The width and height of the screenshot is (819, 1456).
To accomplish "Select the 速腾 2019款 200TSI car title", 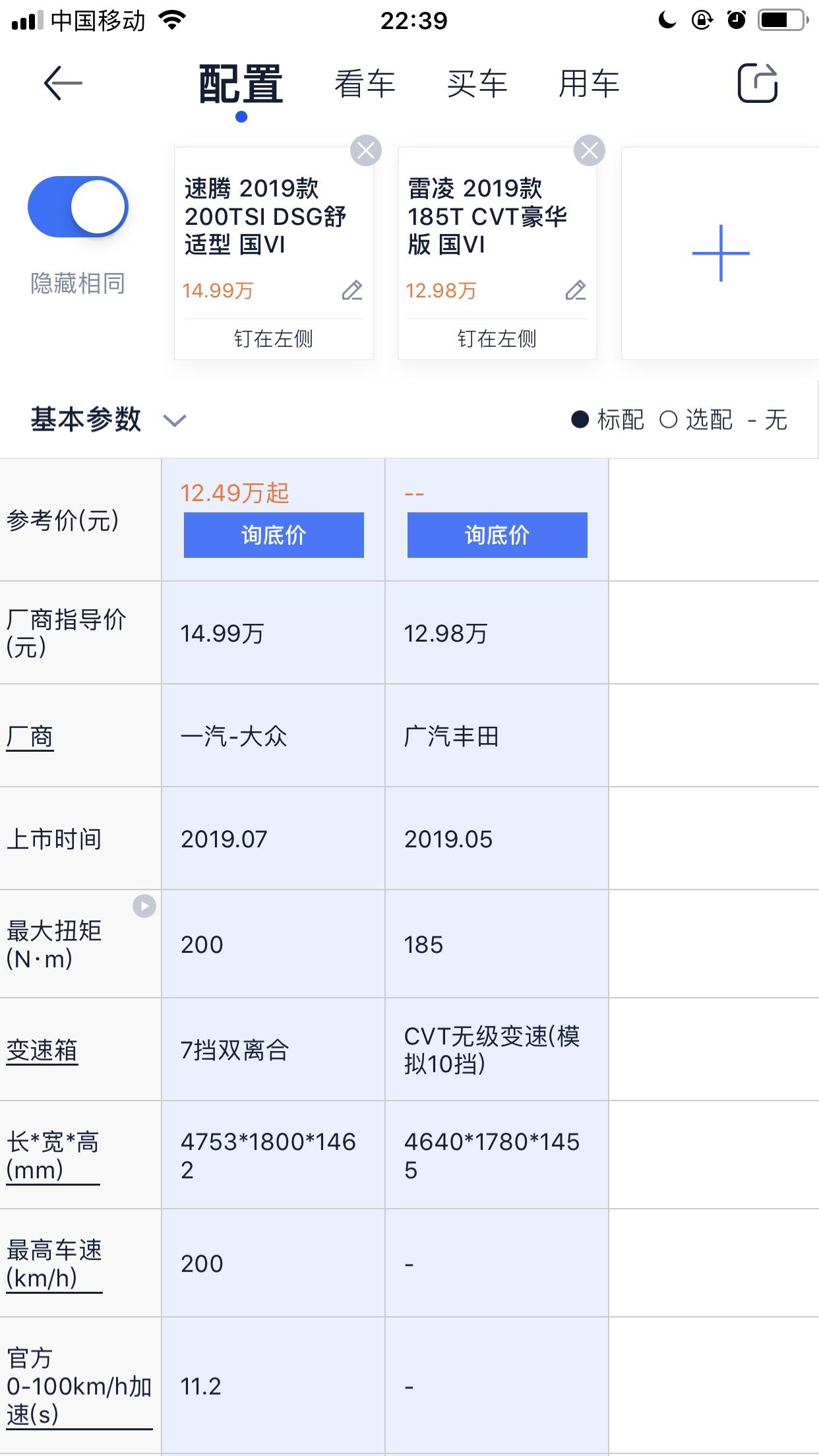I will click(265, 216).
